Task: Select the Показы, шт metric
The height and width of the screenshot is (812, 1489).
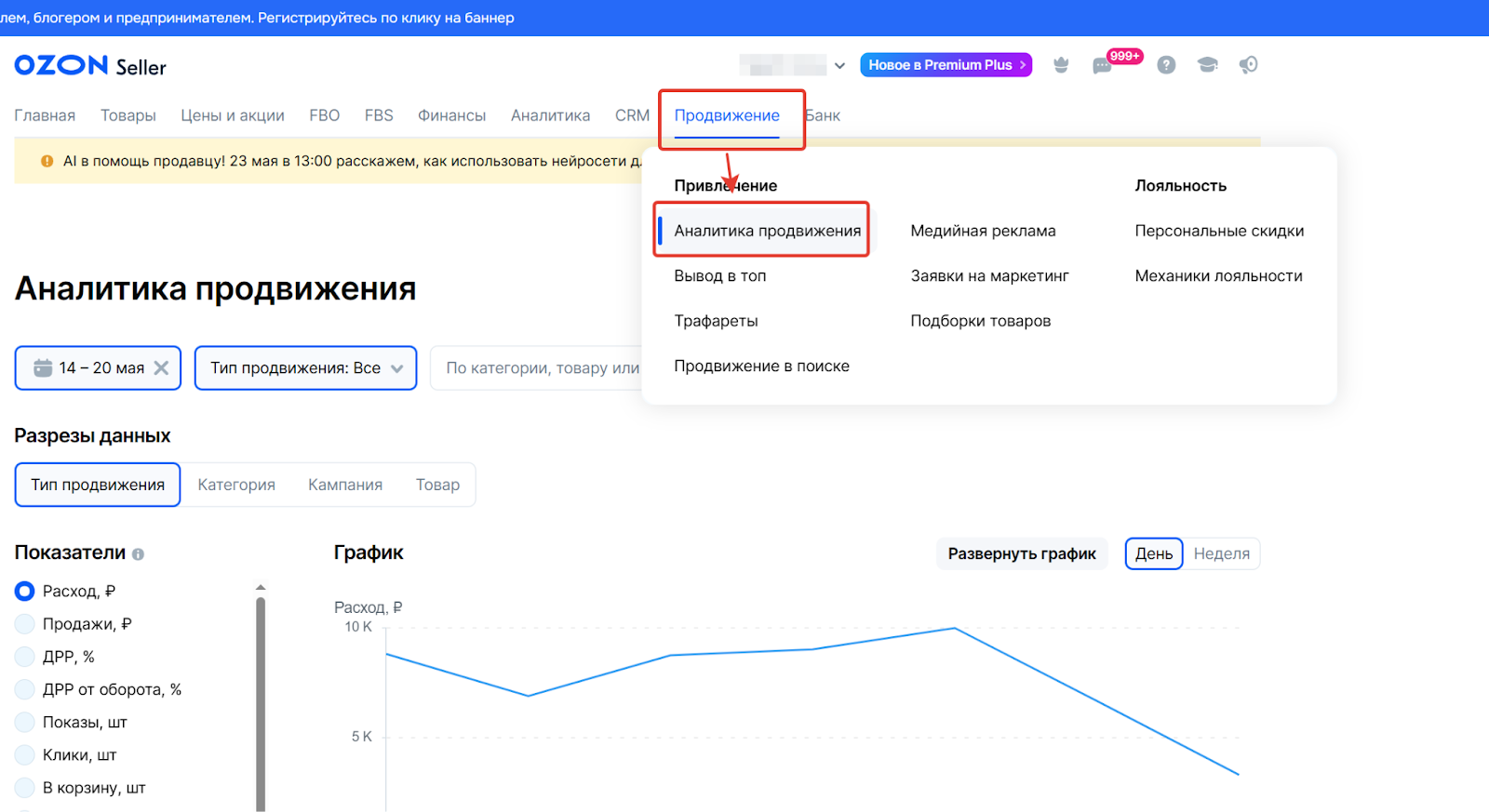Action: [25, 722]
